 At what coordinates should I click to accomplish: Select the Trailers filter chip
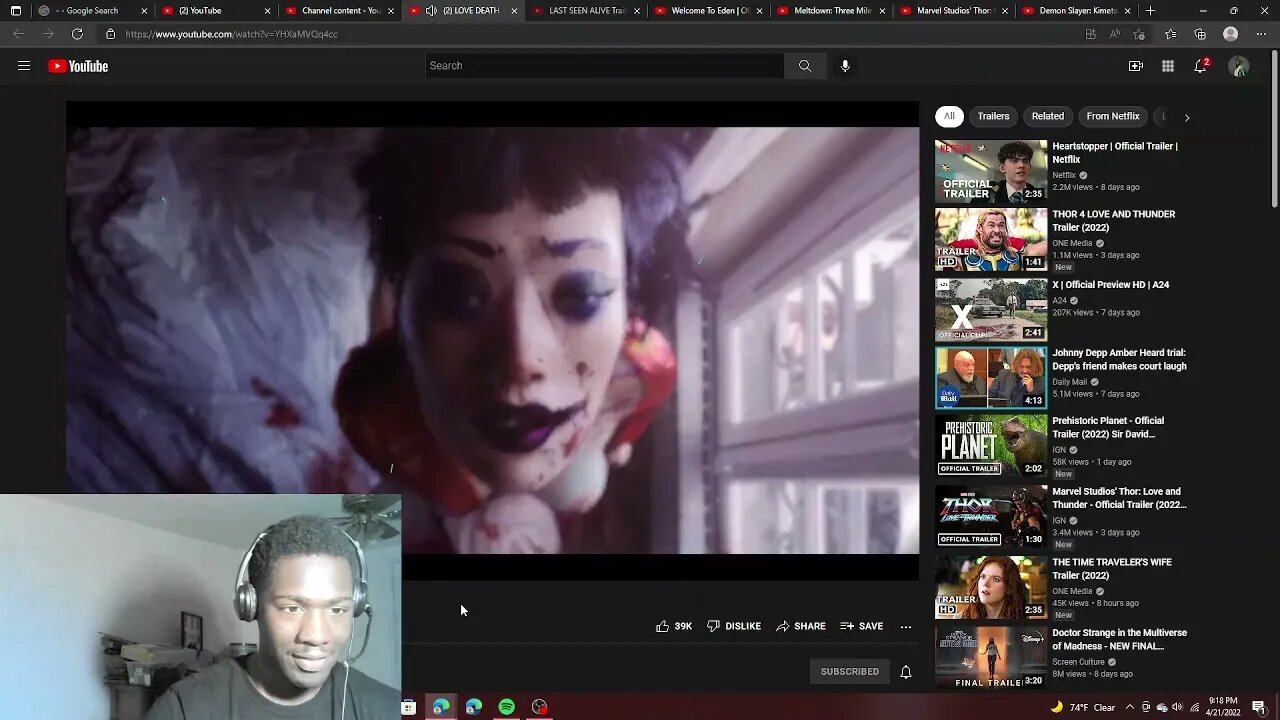coord(993,116)
